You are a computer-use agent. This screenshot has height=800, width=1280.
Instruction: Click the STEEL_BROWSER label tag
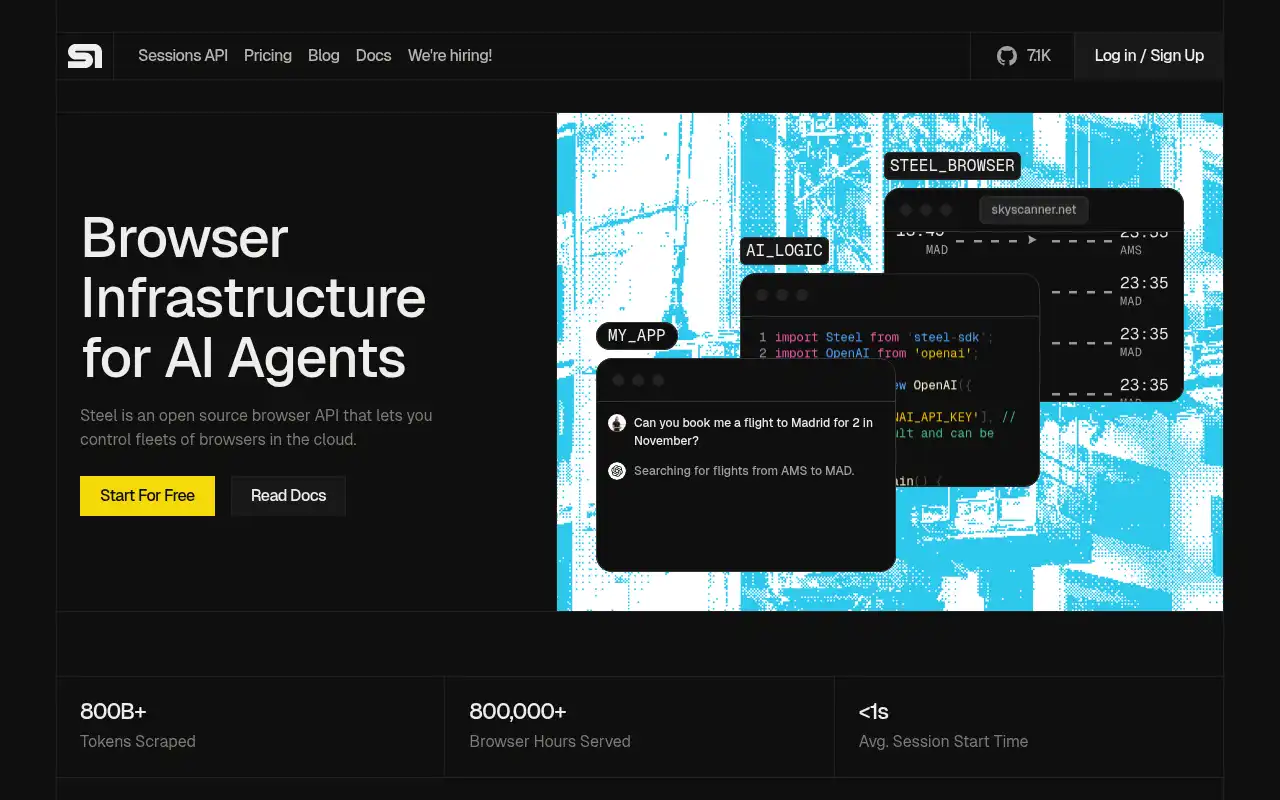pos(952,166)
